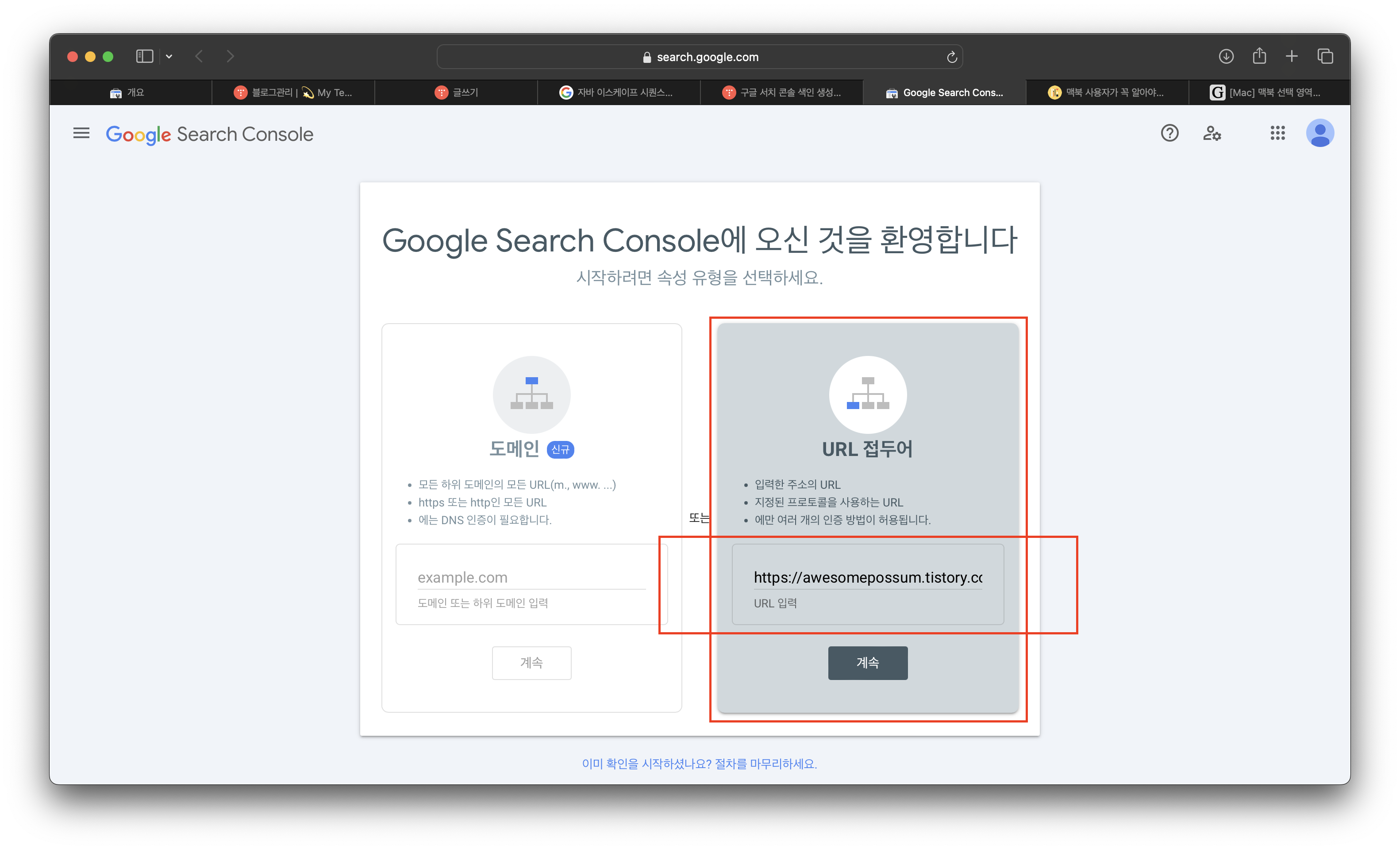Click the example.com domain input field
The image size is (1400, 850).
coord(531,577)
